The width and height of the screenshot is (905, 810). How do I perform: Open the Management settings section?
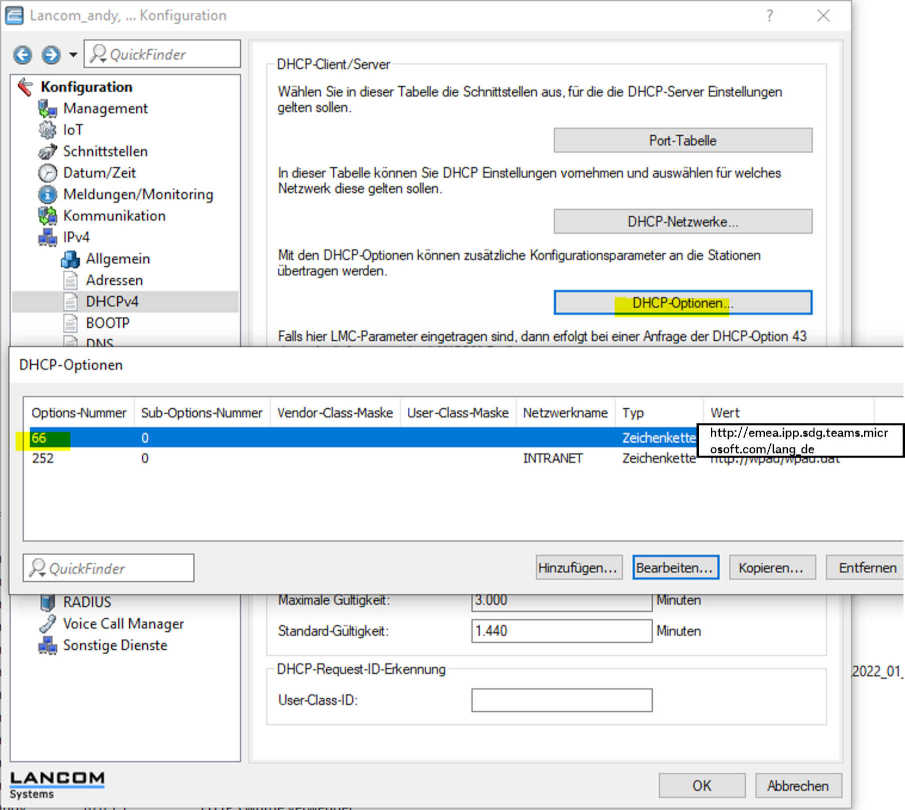(x=105, y=108)
